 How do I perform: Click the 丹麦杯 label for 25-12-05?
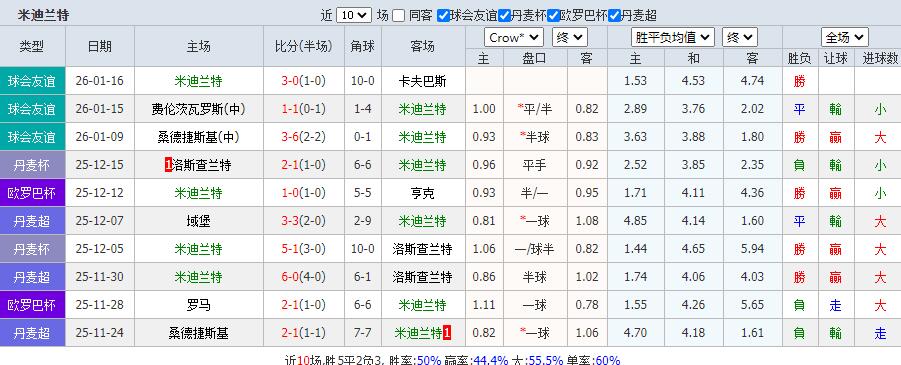pyautogui.click(x=32, y=249)
